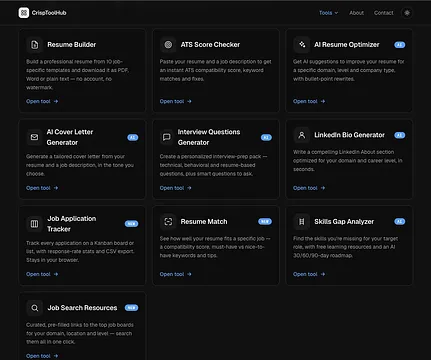Select the Resume Builder card title
The width and height of the screenshot is (431, 360).
pyautogui.click(x=72, y=45)
